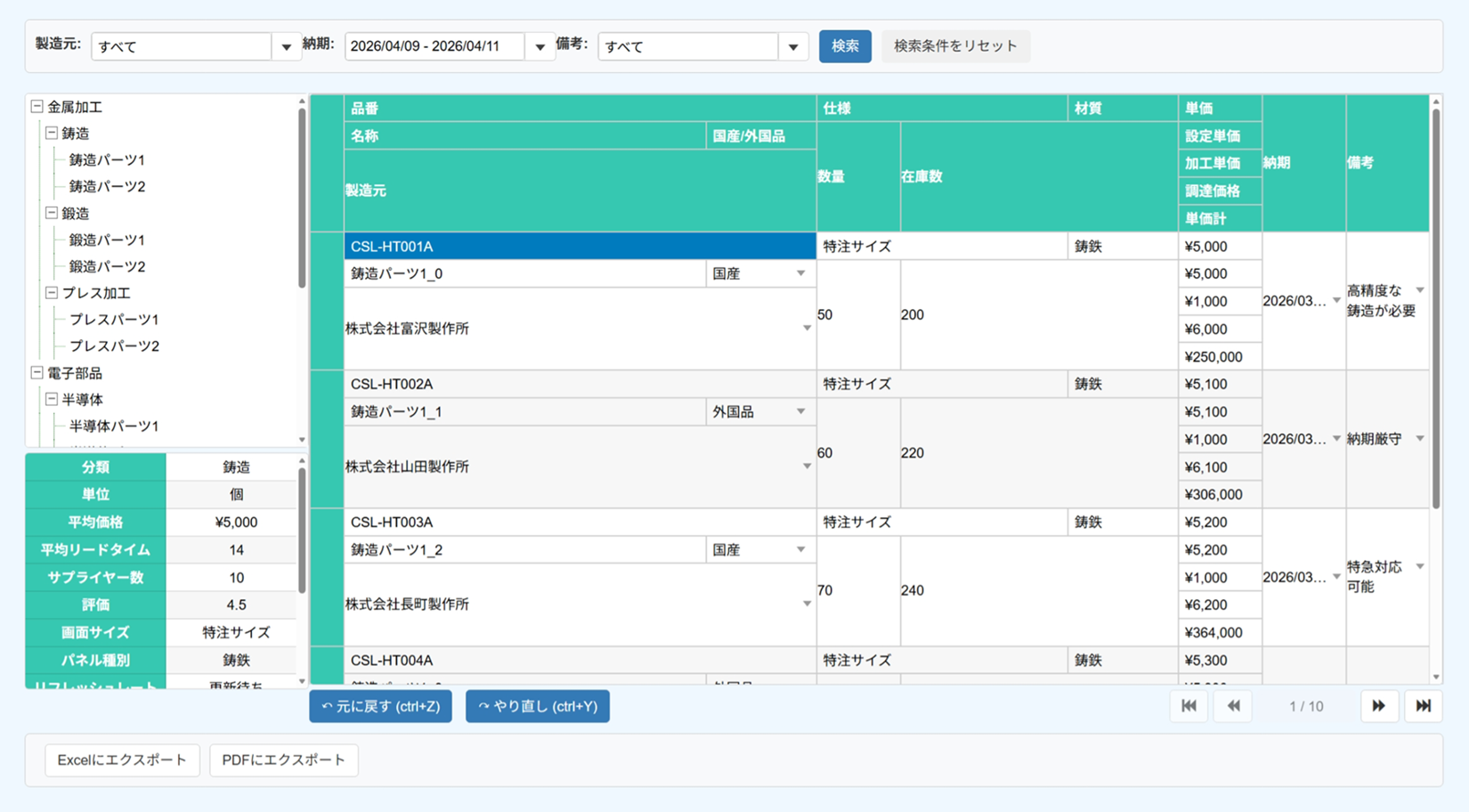
Task: Click Excelにエクスポート button
Action: coord(122,760)
